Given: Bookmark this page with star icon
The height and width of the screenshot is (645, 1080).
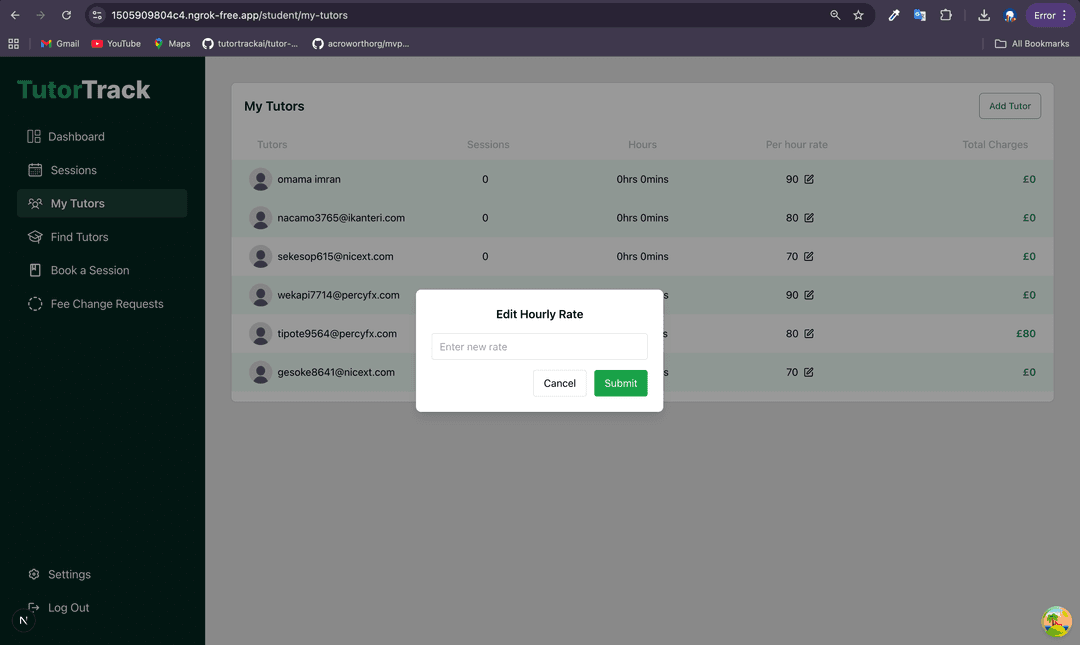Looking at the screenshot, I should point(858,15).
